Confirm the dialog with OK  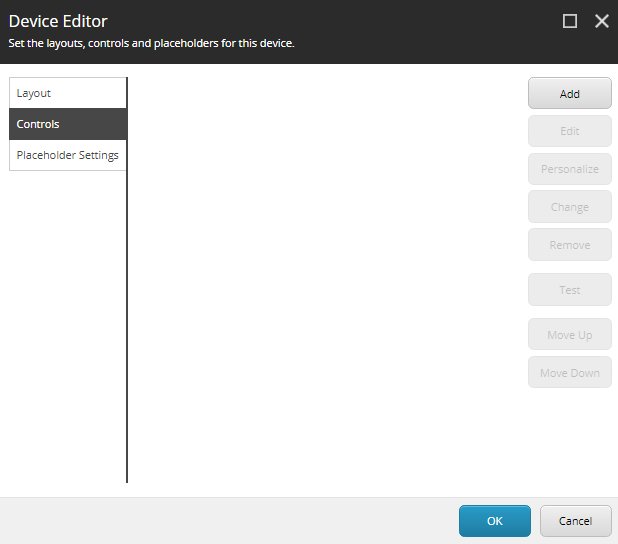pyautogui.click(x=494, y=521)
